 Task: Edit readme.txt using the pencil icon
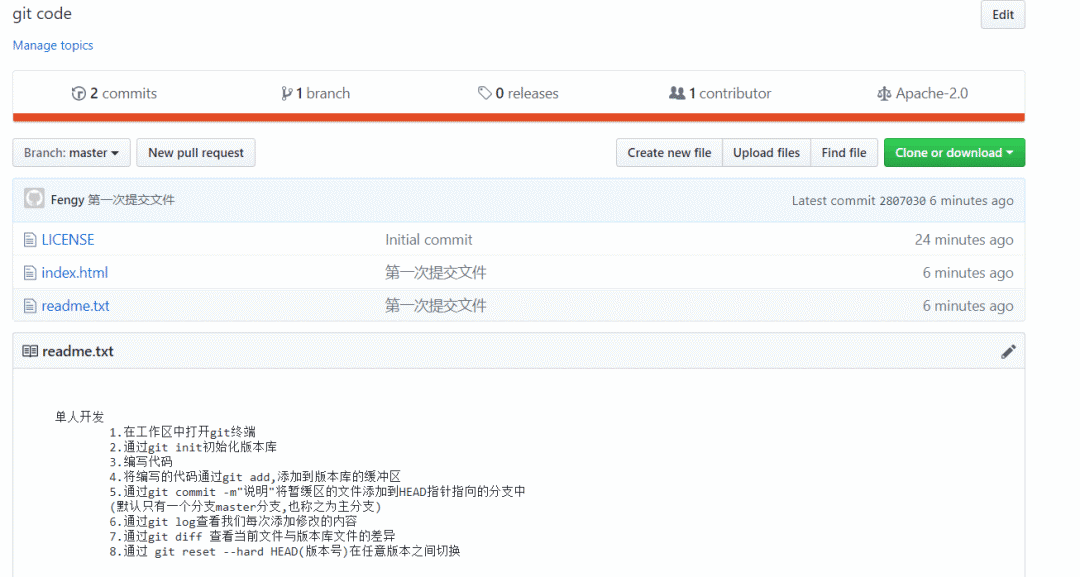[x=1008, y=352]
